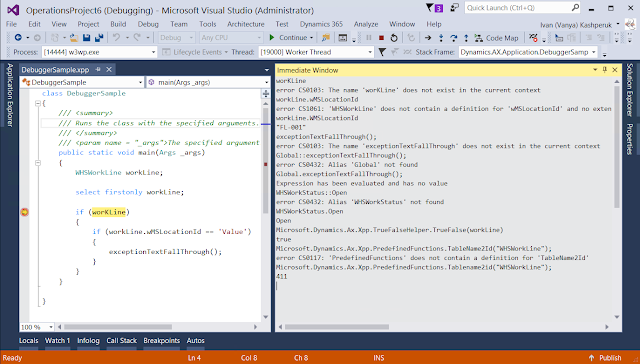Open the Debug menu
The width and height of the screenshot is (640, 364).
[148, 24]
